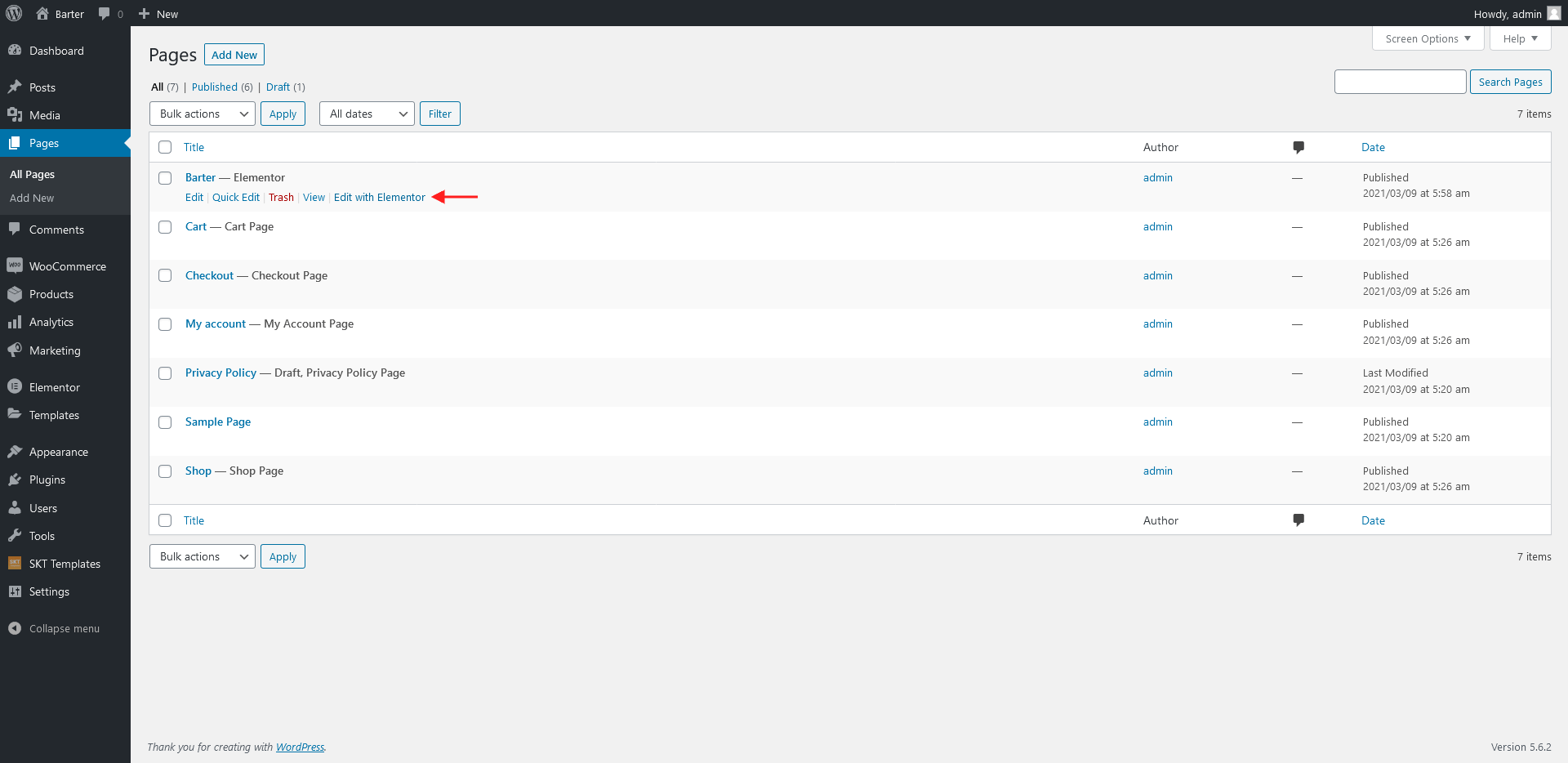Click the Appearance paintbrush icon
This screenshot has width=1568, height=763.
pos(15,451)
